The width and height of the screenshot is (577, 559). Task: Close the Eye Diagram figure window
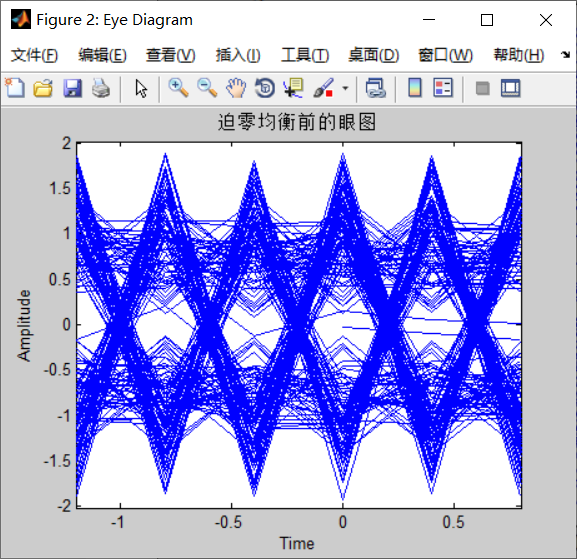point(546,20)
